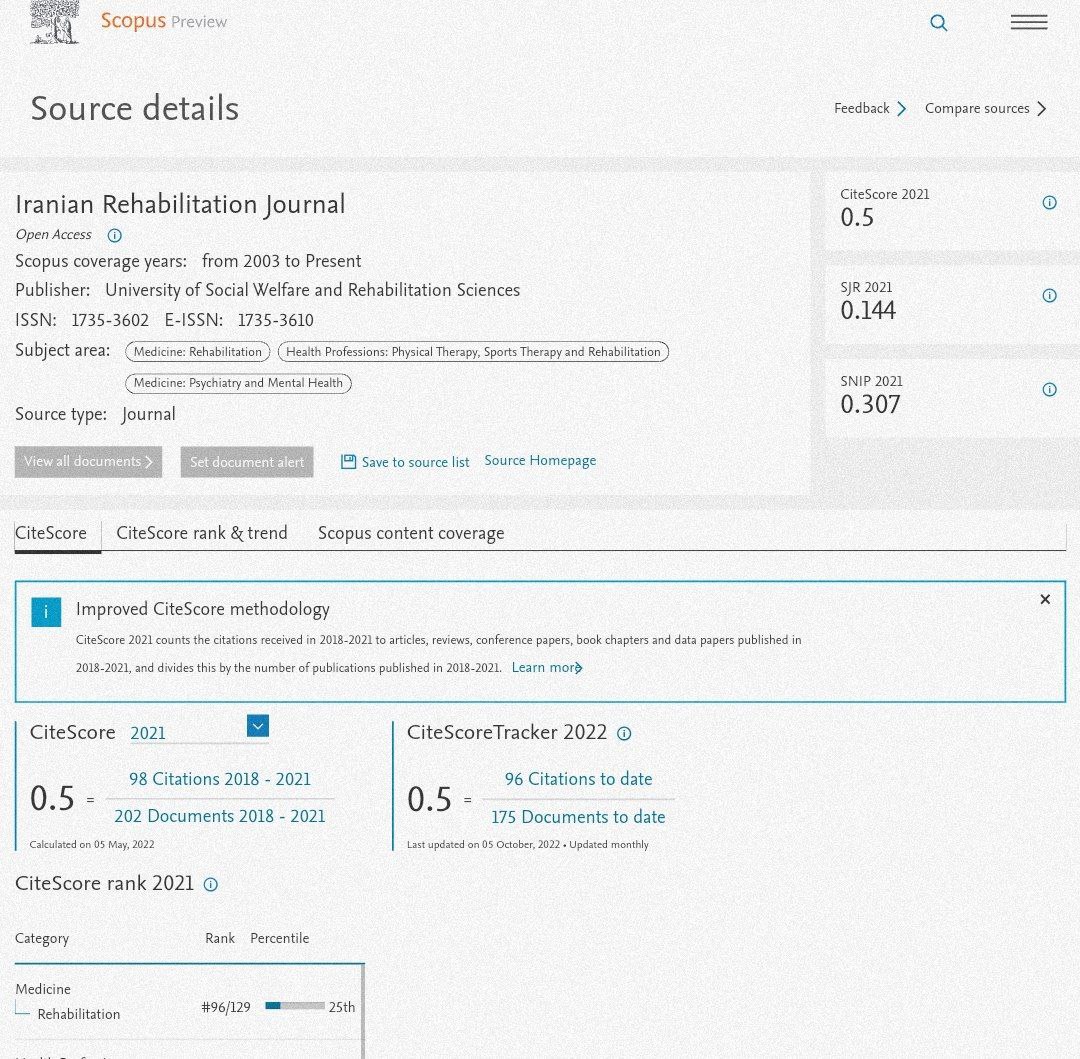1080x1059 pixels.
Task: Click Set document alert button
Action: pyautogui.click(x=247, y=462)
